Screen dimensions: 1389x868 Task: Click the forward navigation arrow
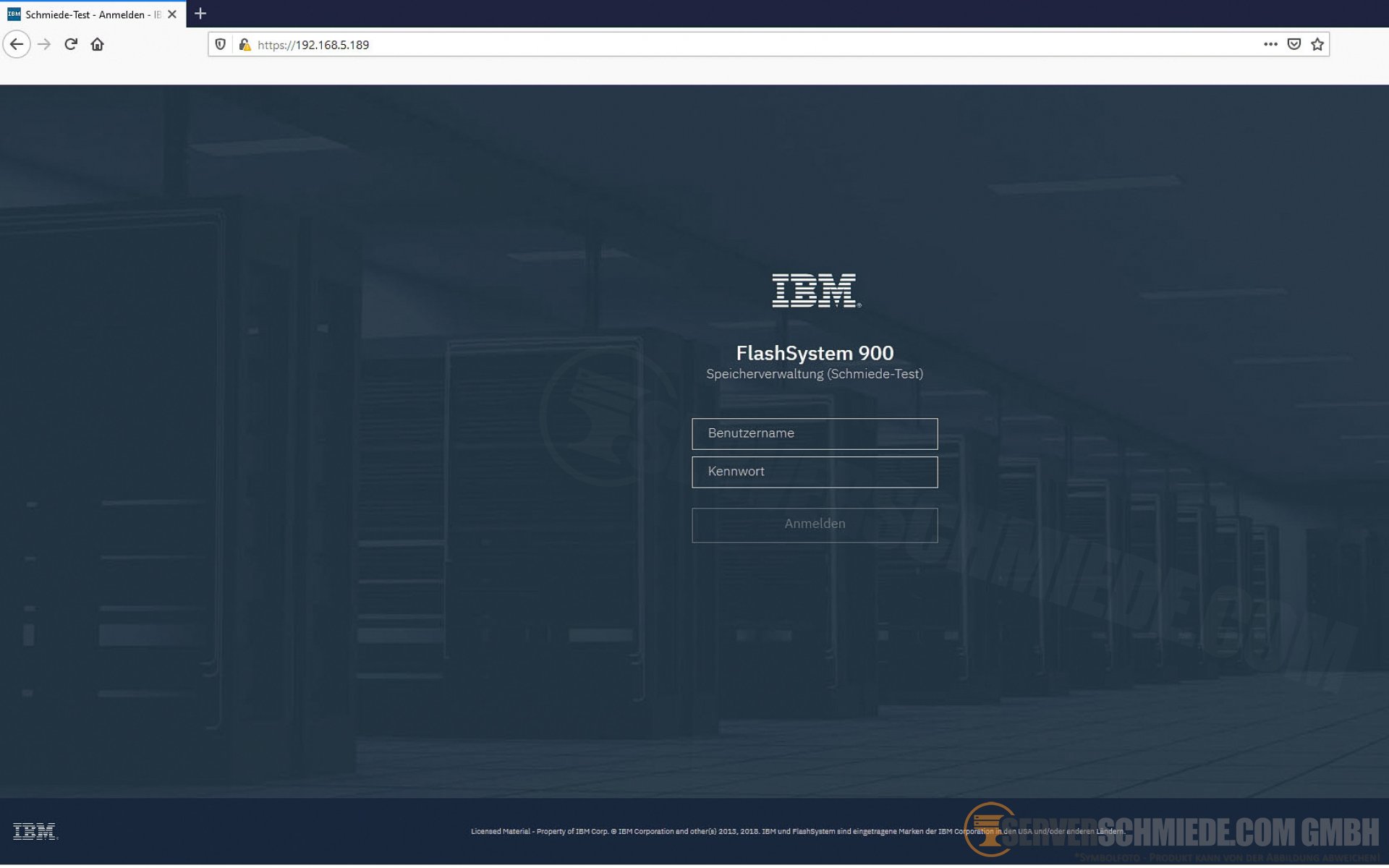(44, 45)
